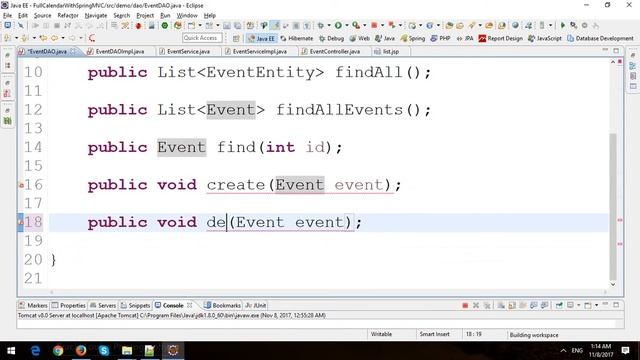This screenshot has width=640, height=360.
Task: Open the Project menu
Action: 145,16
